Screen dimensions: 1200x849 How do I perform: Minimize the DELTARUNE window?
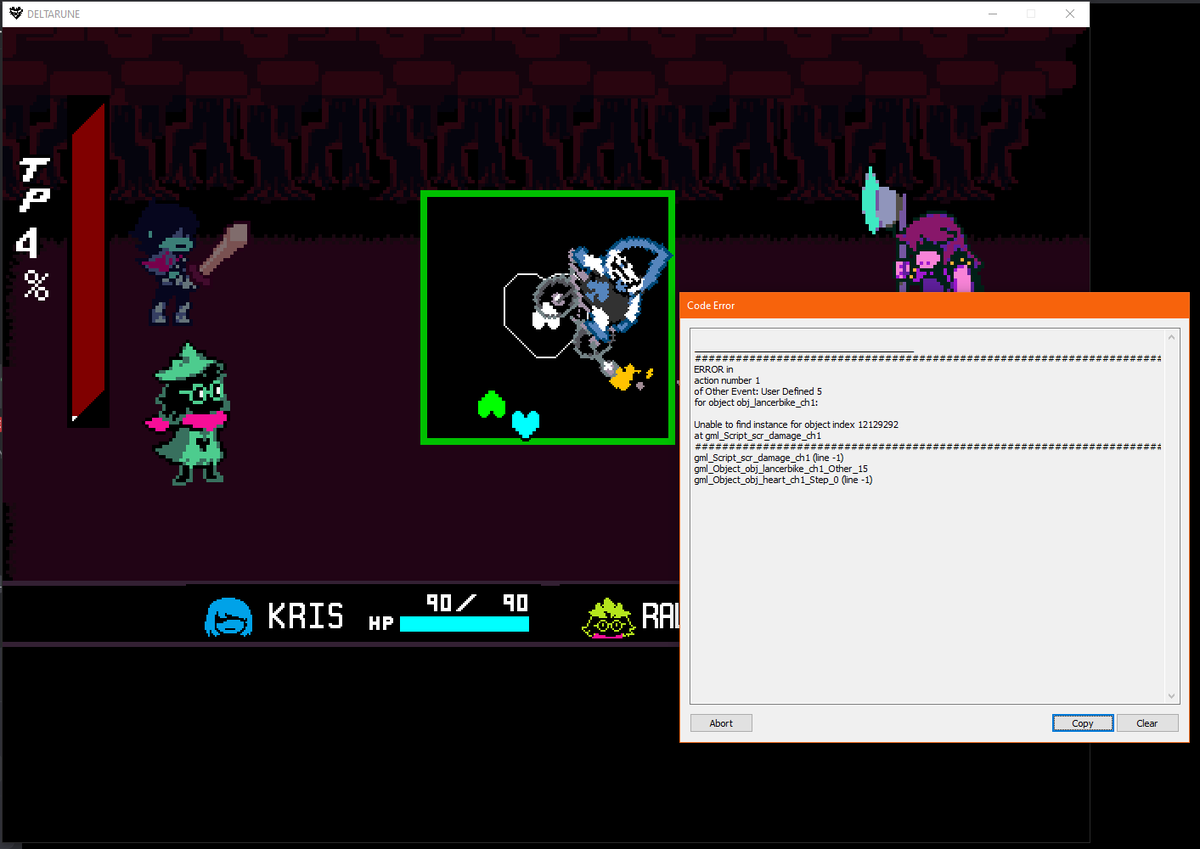[x=993, y=14]
